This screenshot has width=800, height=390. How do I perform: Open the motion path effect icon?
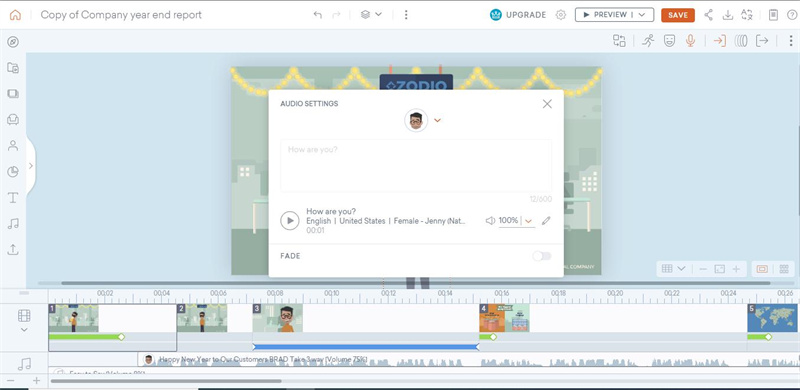point(741,41)
